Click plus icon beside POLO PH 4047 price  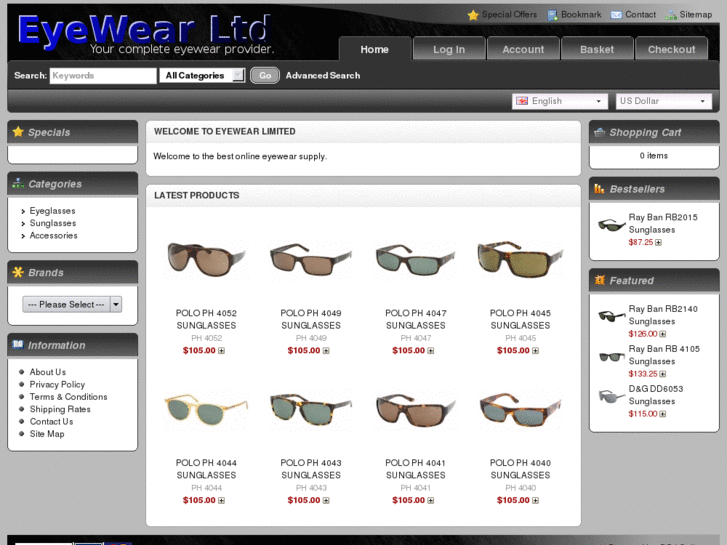click(431, 351)
